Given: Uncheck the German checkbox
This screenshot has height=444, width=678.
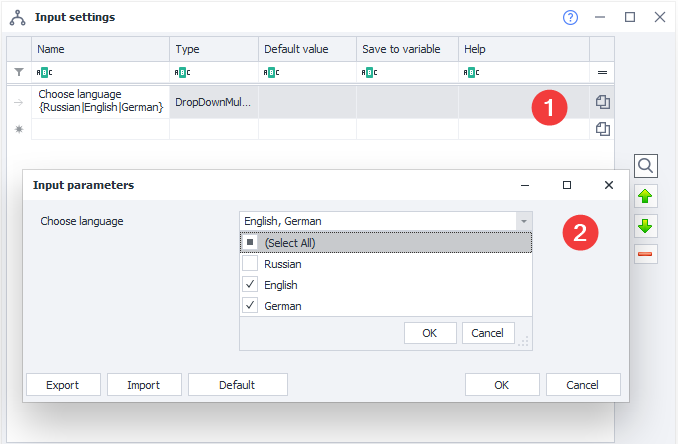Looking at the screenshot, I should 250,306.
